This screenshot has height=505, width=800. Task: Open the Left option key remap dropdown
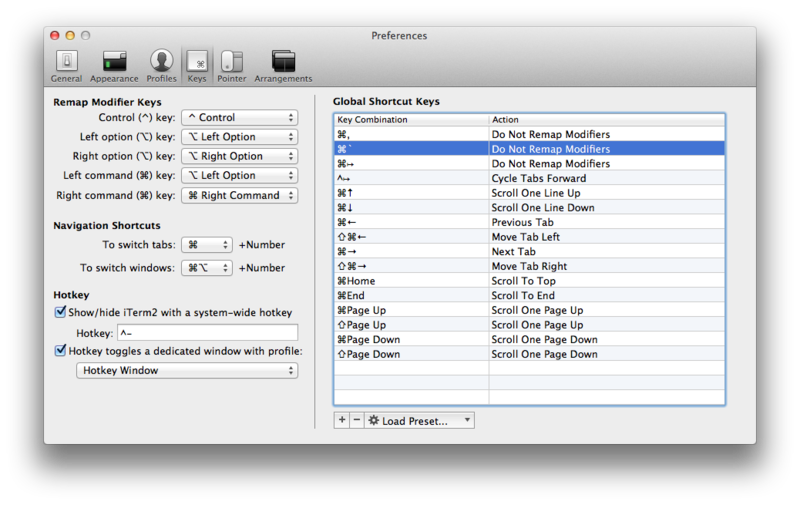(x=240, y=137)
